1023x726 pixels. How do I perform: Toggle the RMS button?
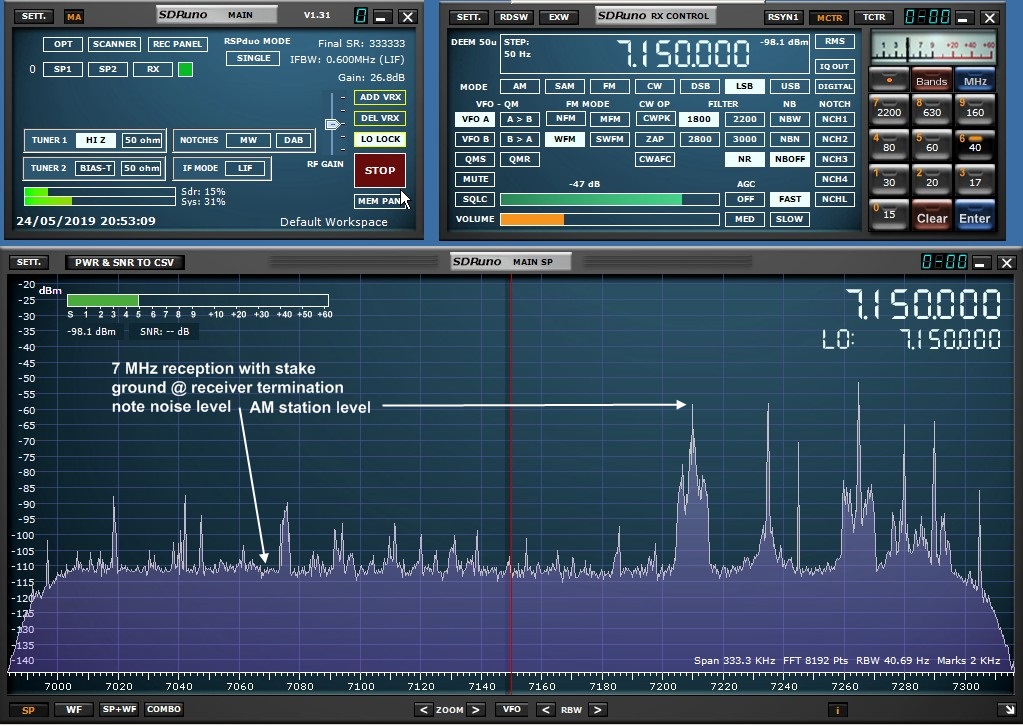pos(834,41)
